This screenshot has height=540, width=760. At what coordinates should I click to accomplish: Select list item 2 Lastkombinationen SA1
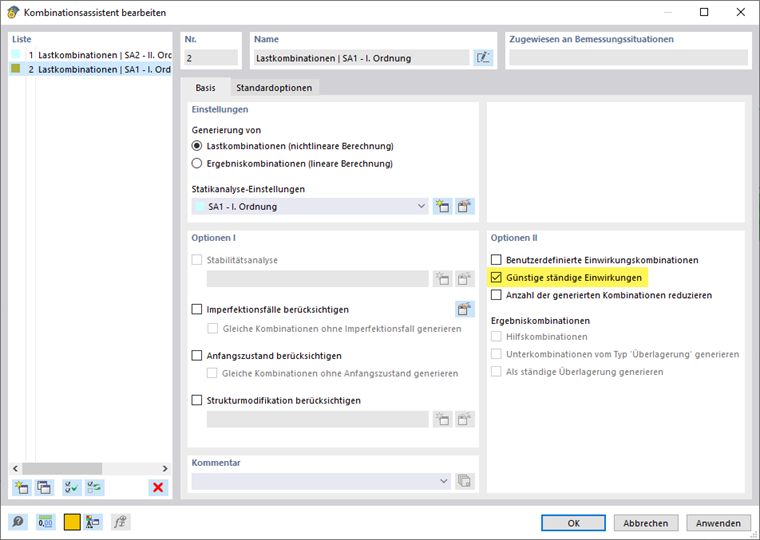[91, 69]
